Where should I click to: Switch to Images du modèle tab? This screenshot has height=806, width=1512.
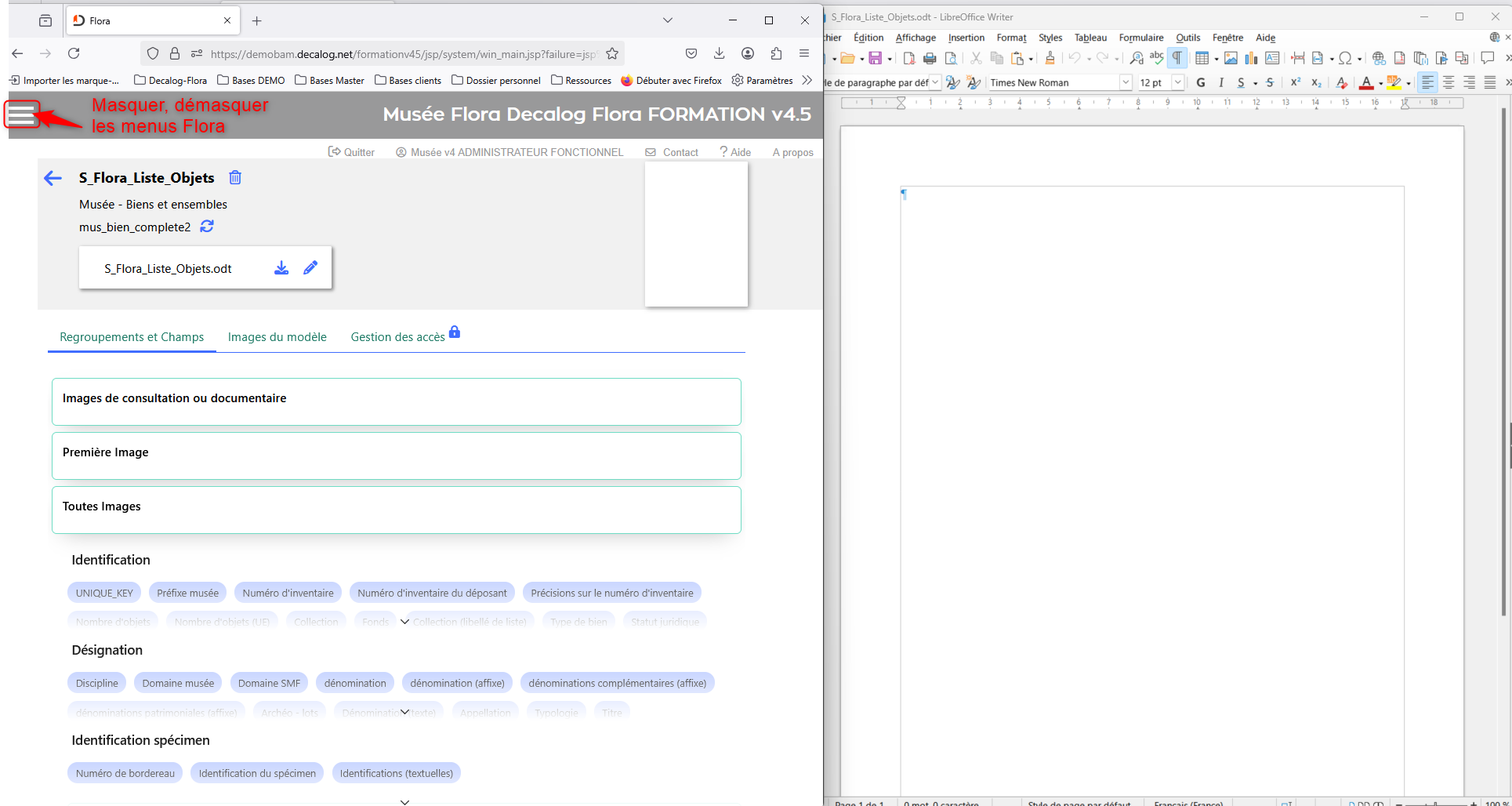(x=277, y=337)
